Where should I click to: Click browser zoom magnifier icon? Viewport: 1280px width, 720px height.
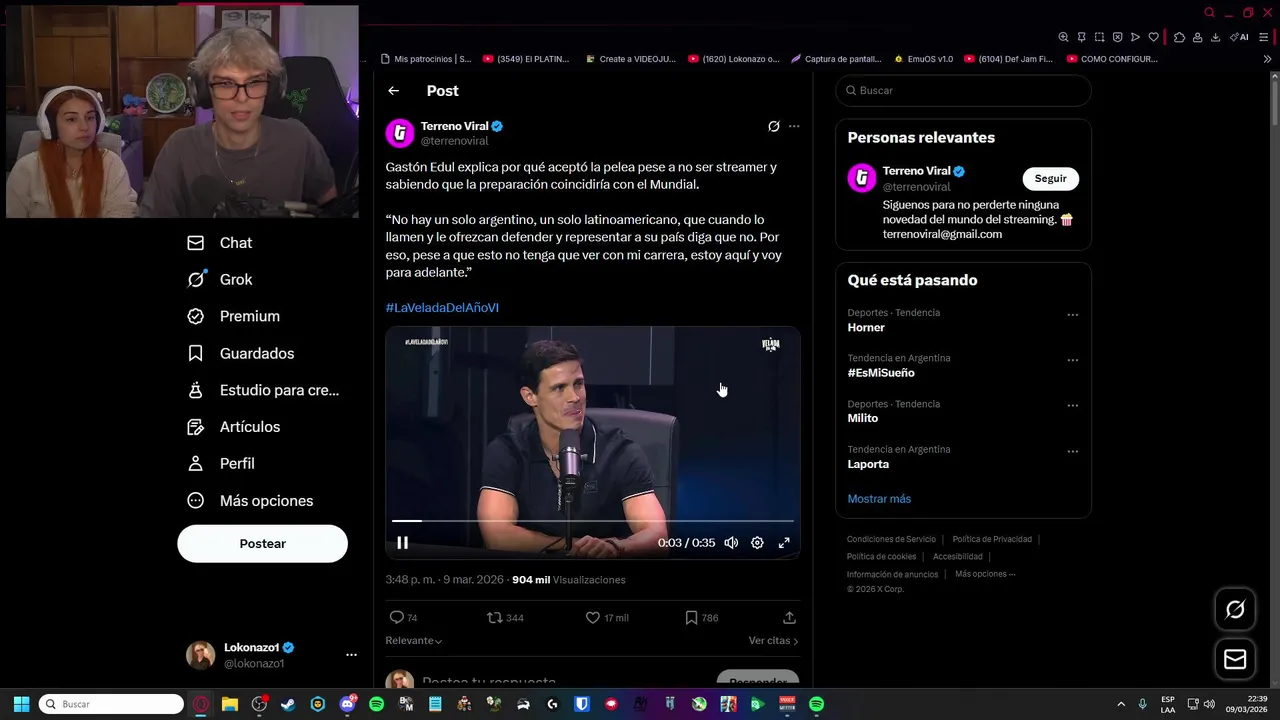(1063, 37)
